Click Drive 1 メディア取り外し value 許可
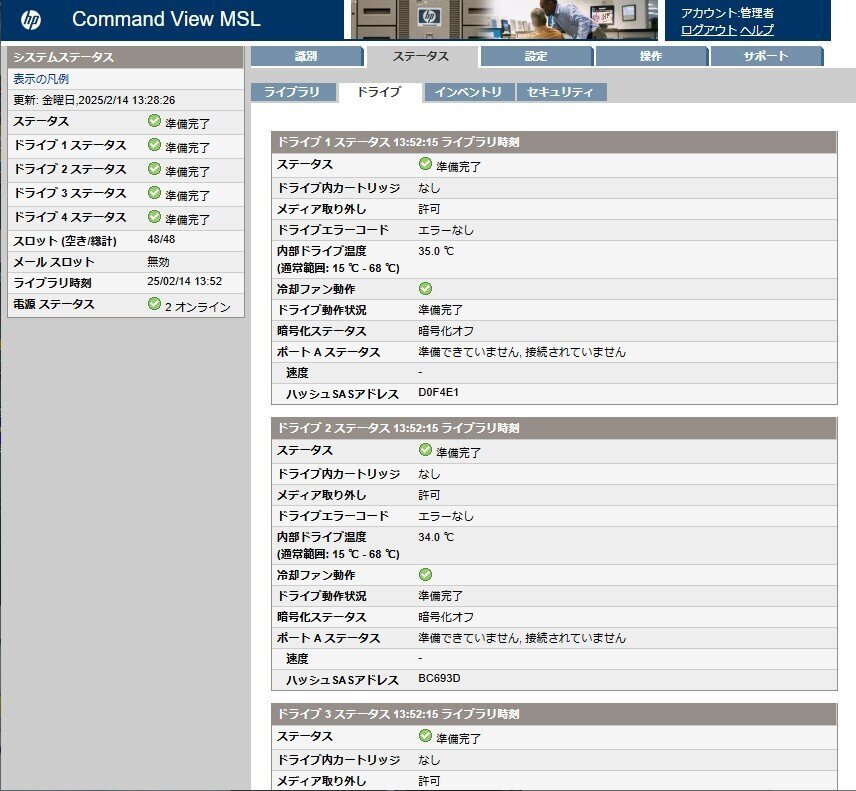The height and width of the screenshot is (791, 856). 429,209
